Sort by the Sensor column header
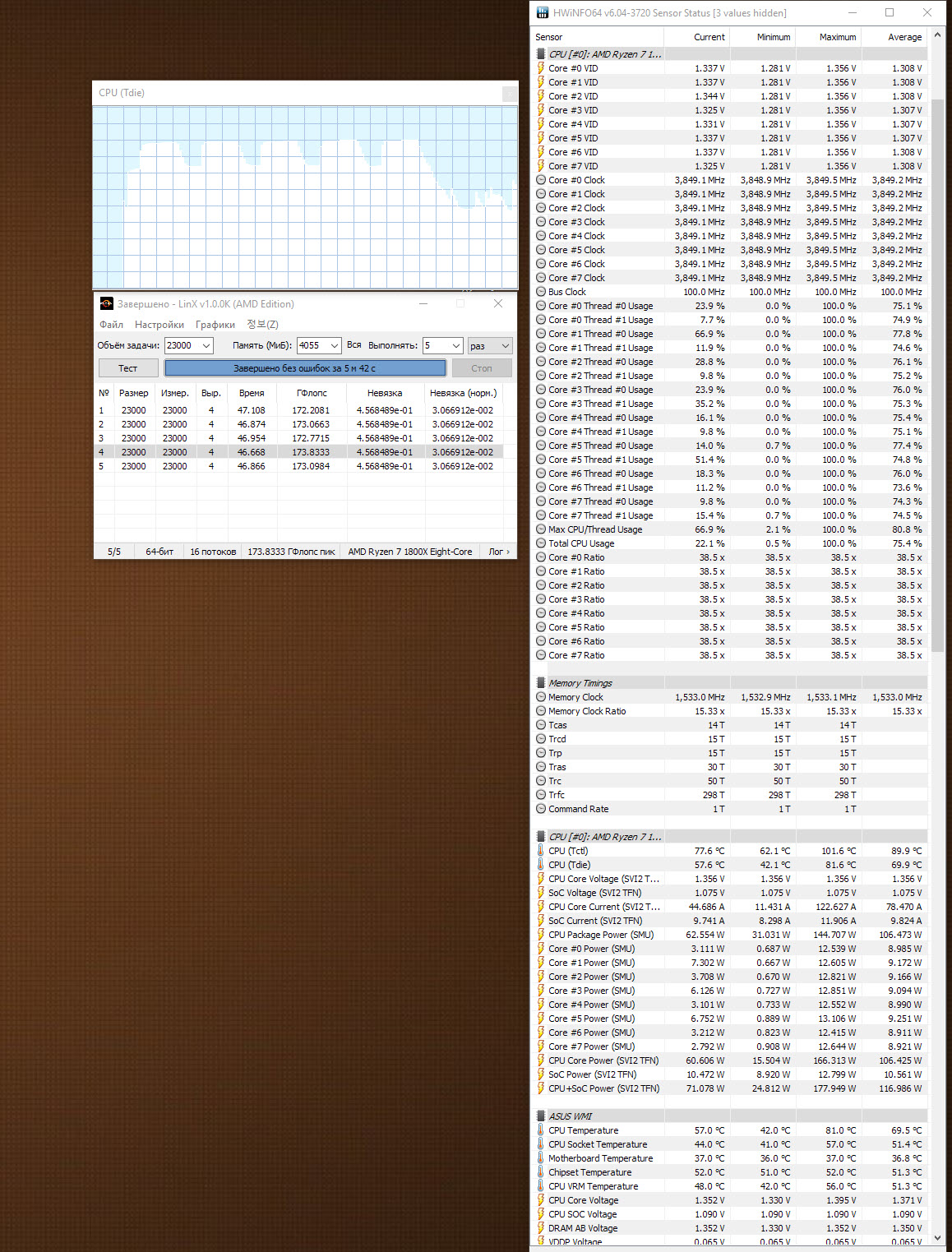 [598, 37]
